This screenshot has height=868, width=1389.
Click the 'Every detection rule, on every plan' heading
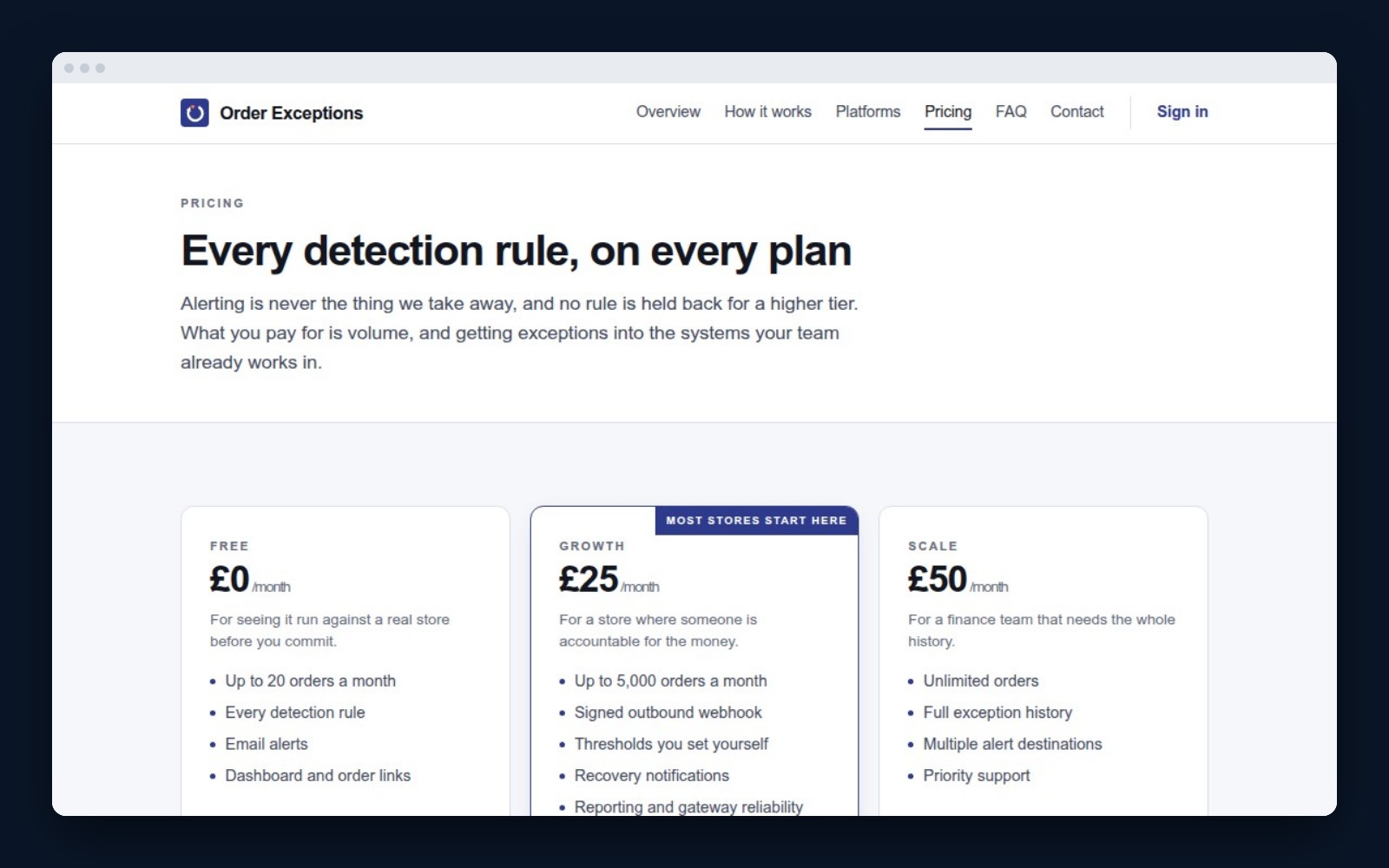(516, 251)
